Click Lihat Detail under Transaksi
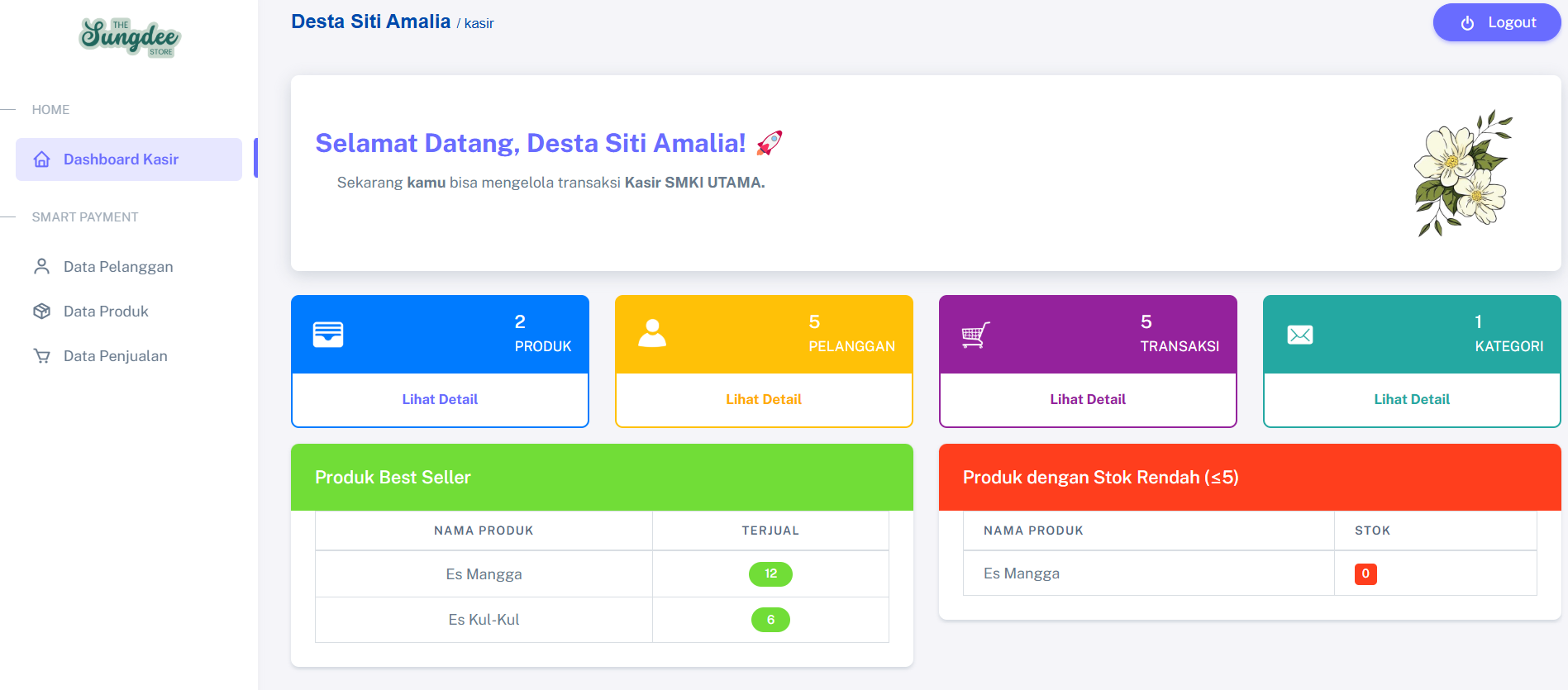This screenshot has height=690, width=1568. click(x=1088, y=399)
